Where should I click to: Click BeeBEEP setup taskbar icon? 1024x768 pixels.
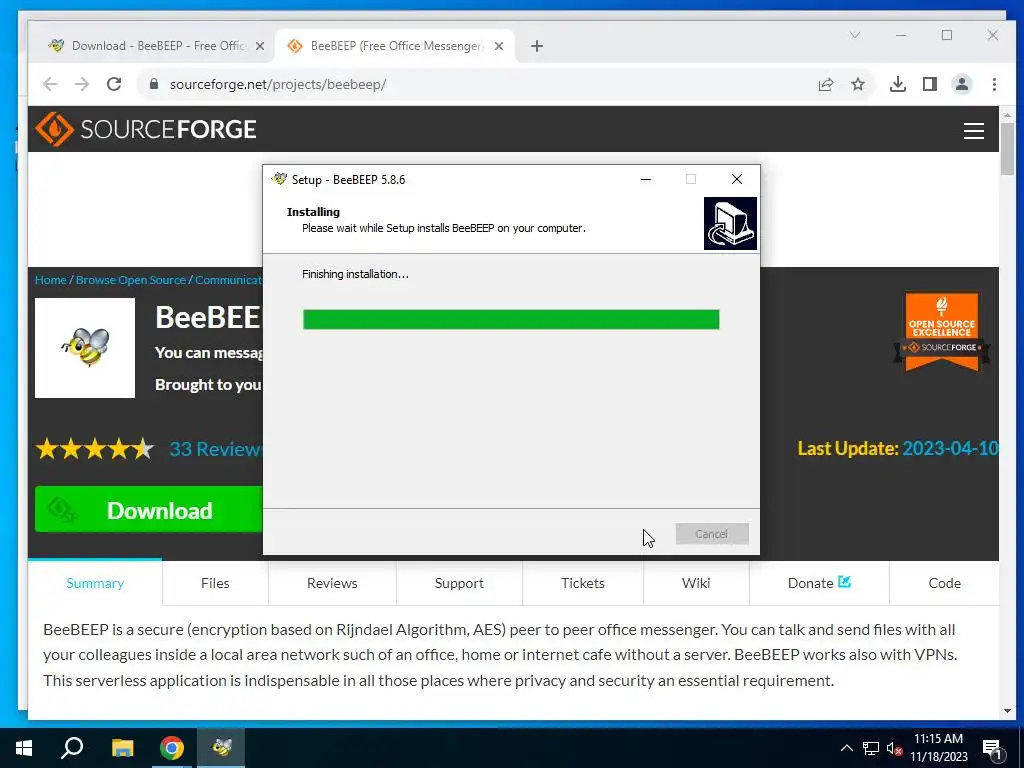pos(222,748)
